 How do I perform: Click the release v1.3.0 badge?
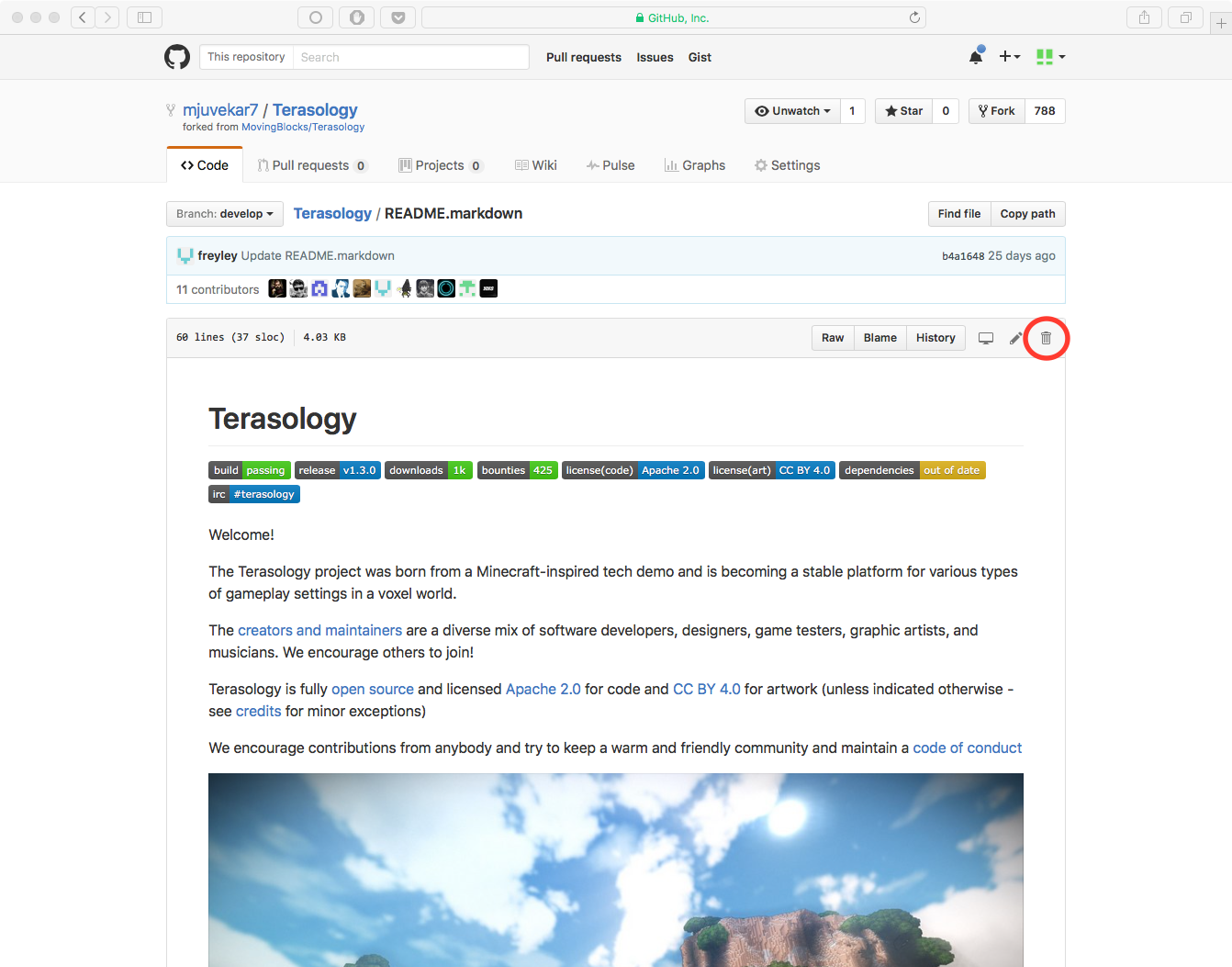pos(338,470)
